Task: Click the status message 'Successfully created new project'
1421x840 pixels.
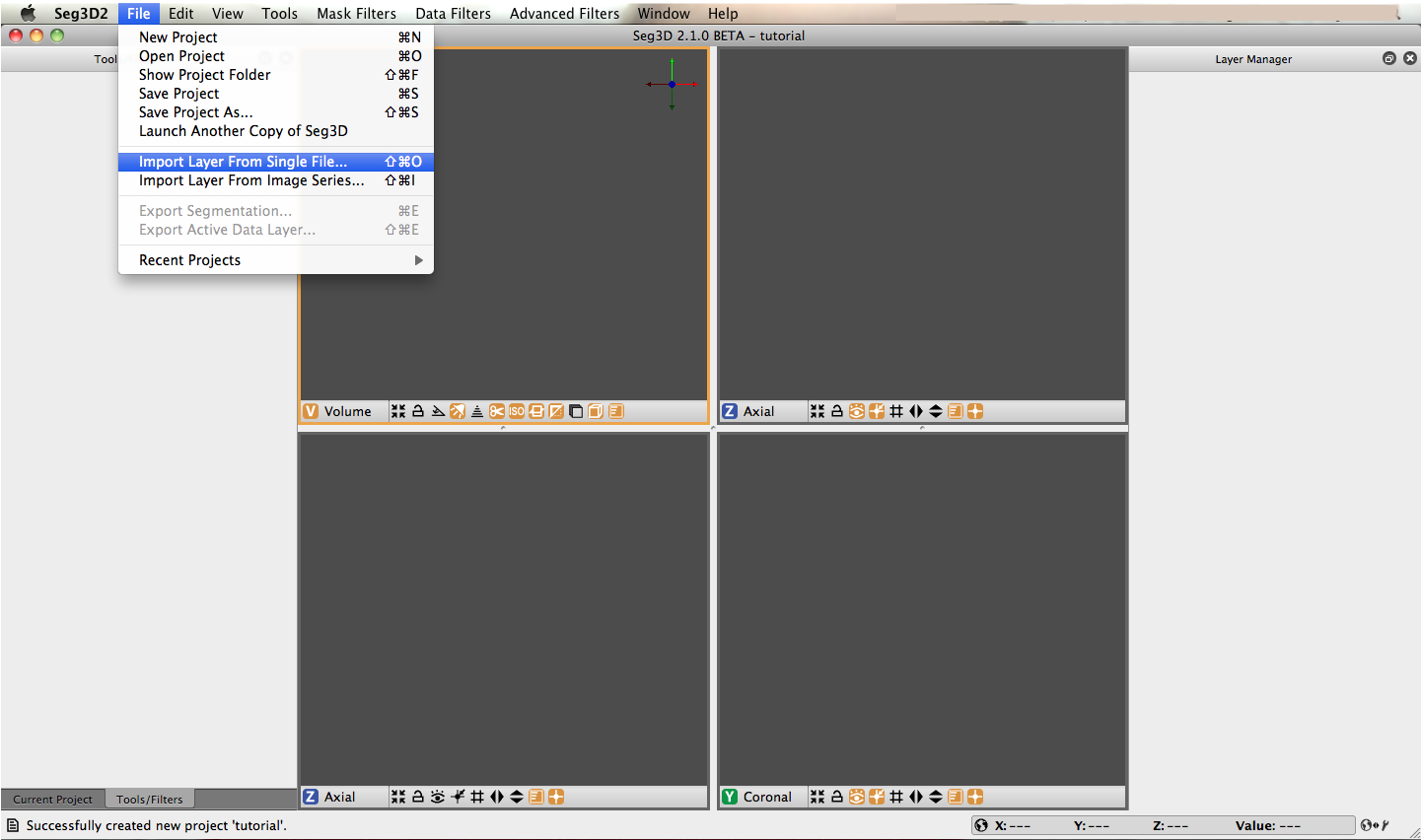Action: point(157,825)
